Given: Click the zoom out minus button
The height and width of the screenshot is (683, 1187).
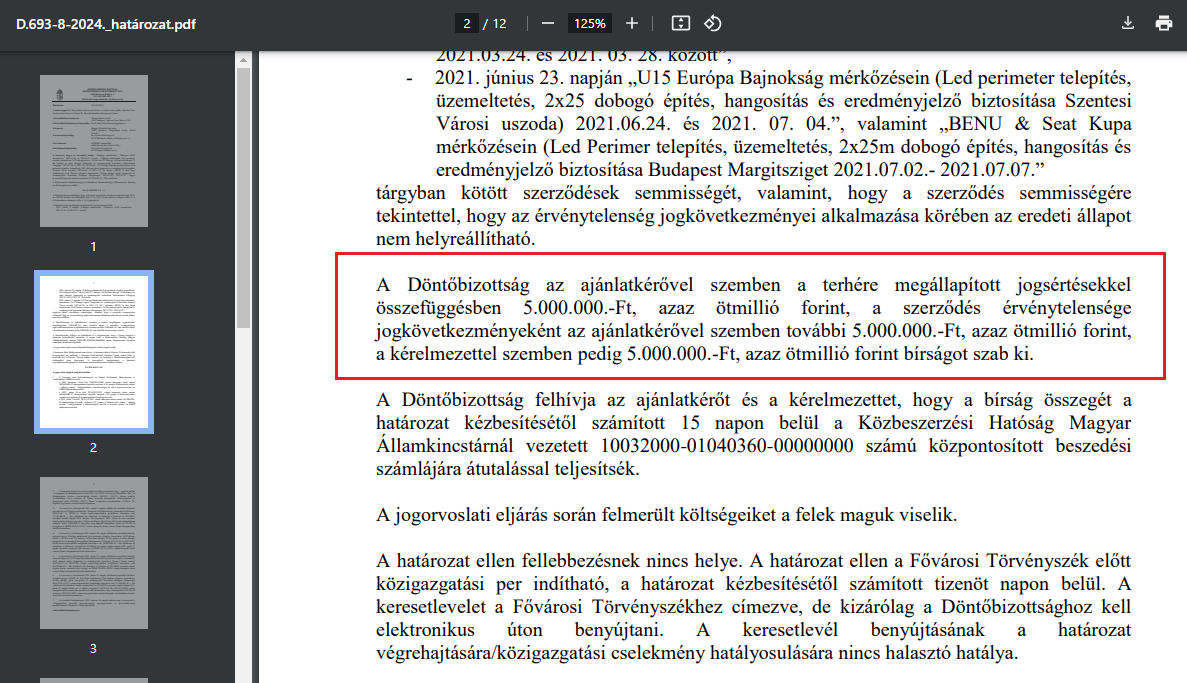Looking at the screenshot, I should pos(547,23).
